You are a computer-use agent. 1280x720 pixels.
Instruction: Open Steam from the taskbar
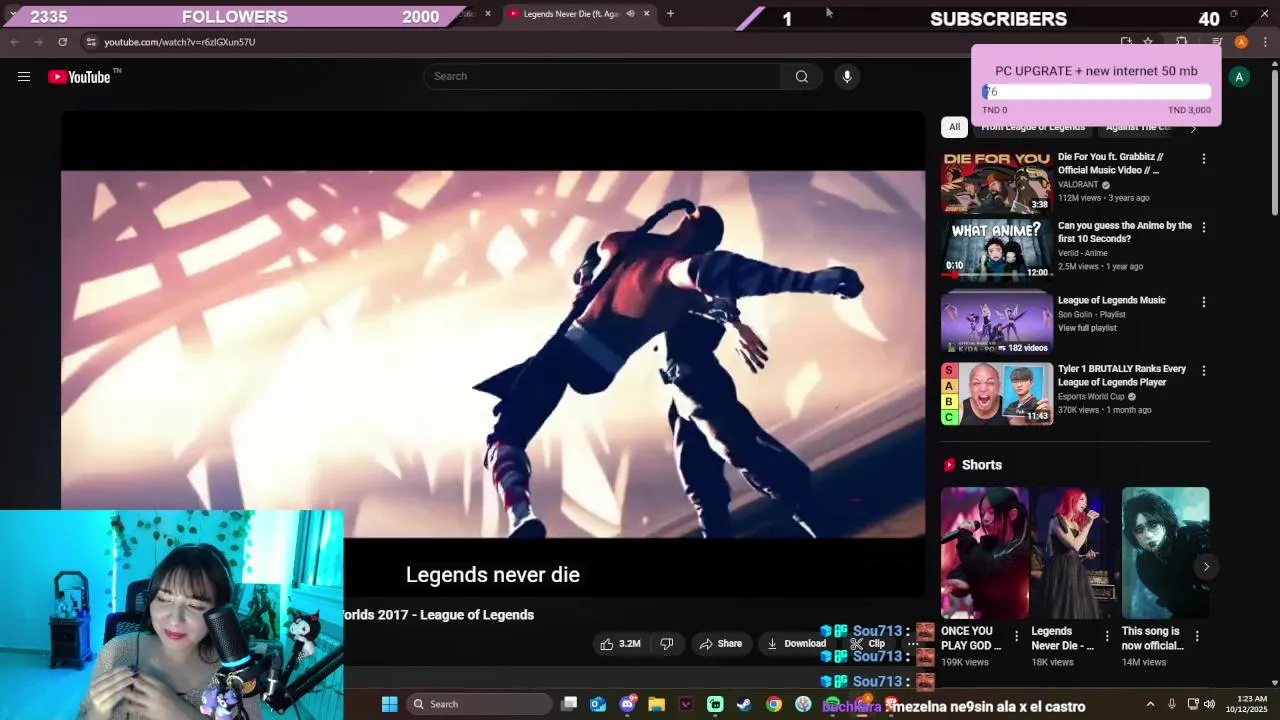pos(744,704)
